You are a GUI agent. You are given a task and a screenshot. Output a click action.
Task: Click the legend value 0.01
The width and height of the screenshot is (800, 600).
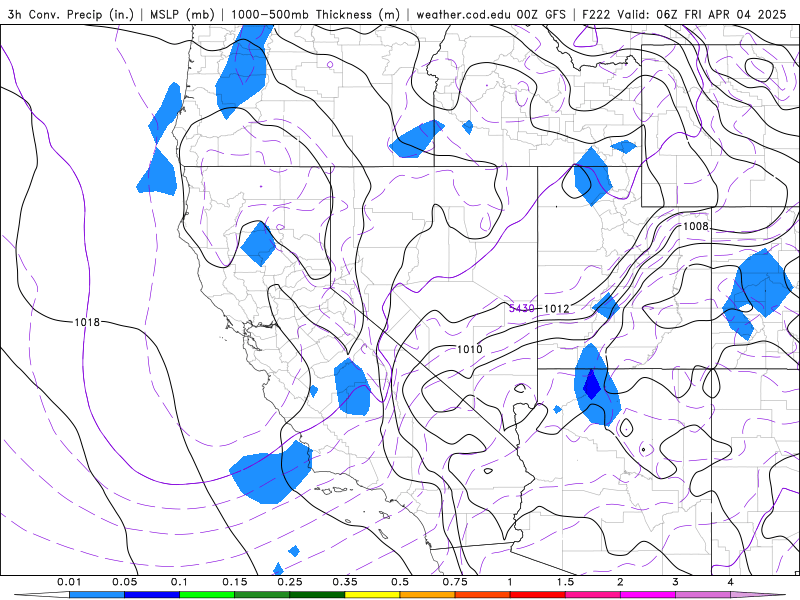[69, 582]
